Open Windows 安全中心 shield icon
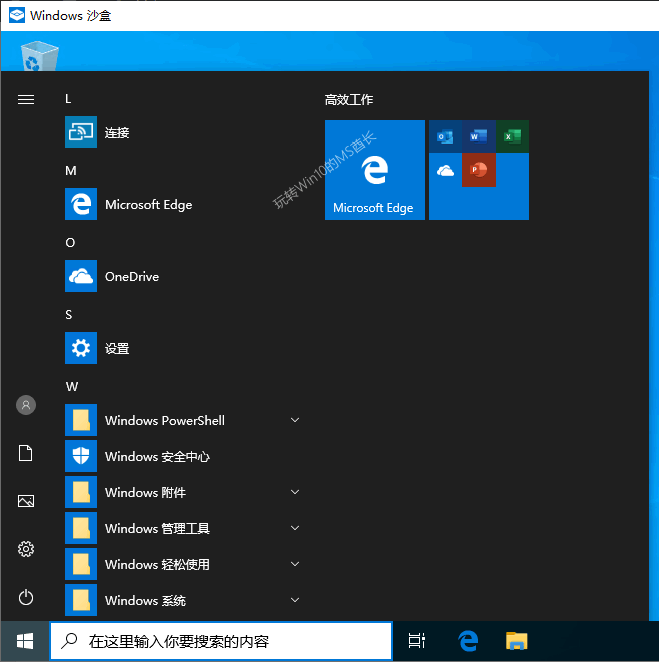 pyautogui.click(x=81, y=456)
